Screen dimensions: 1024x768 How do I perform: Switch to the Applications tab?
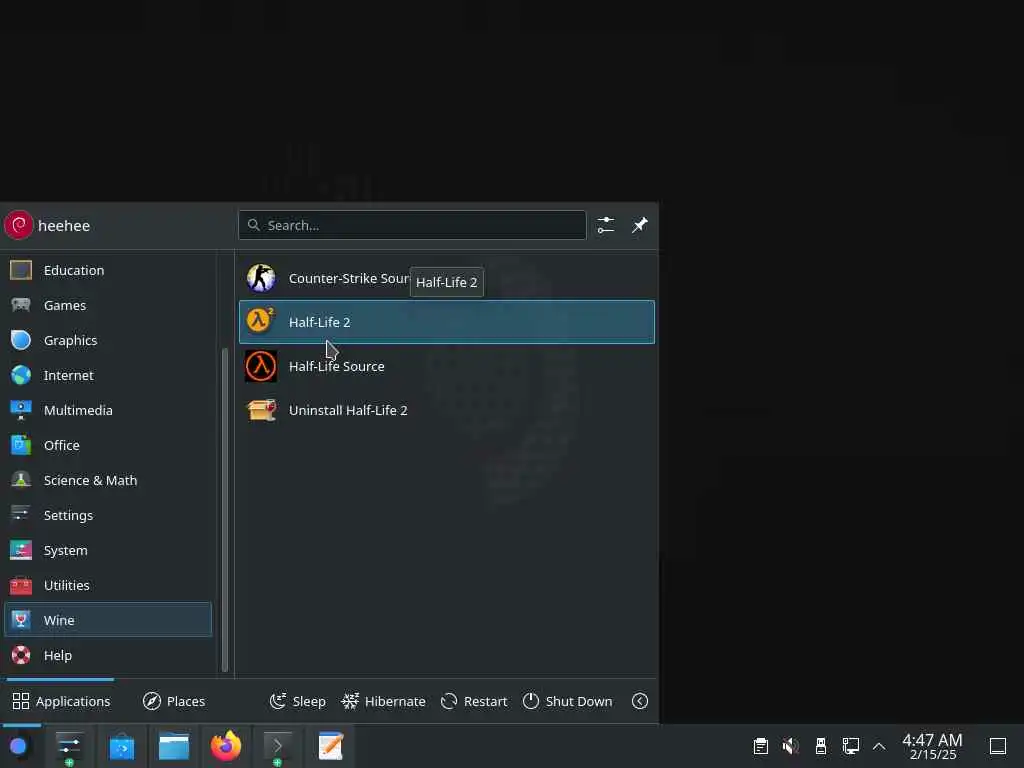tap(61, 701)
